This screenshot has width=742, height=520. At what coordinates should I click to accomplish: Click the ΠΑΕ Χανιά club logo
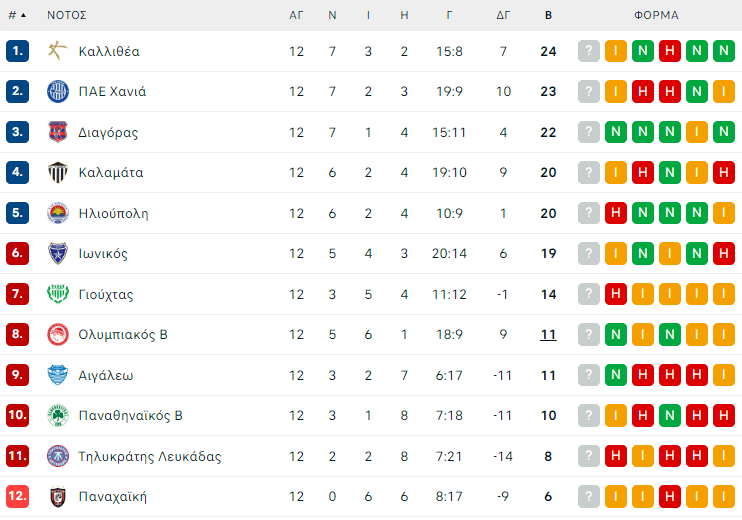tap(58, 92)
